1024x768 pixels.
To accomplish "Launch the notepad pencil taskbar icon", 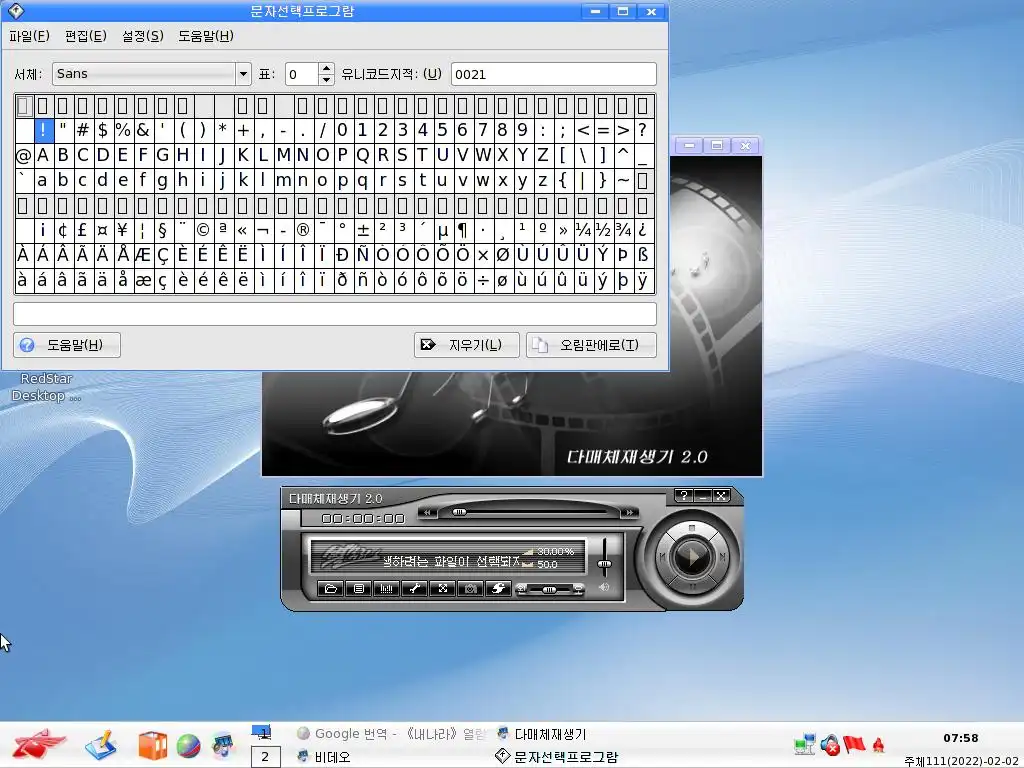I will 101,745.
